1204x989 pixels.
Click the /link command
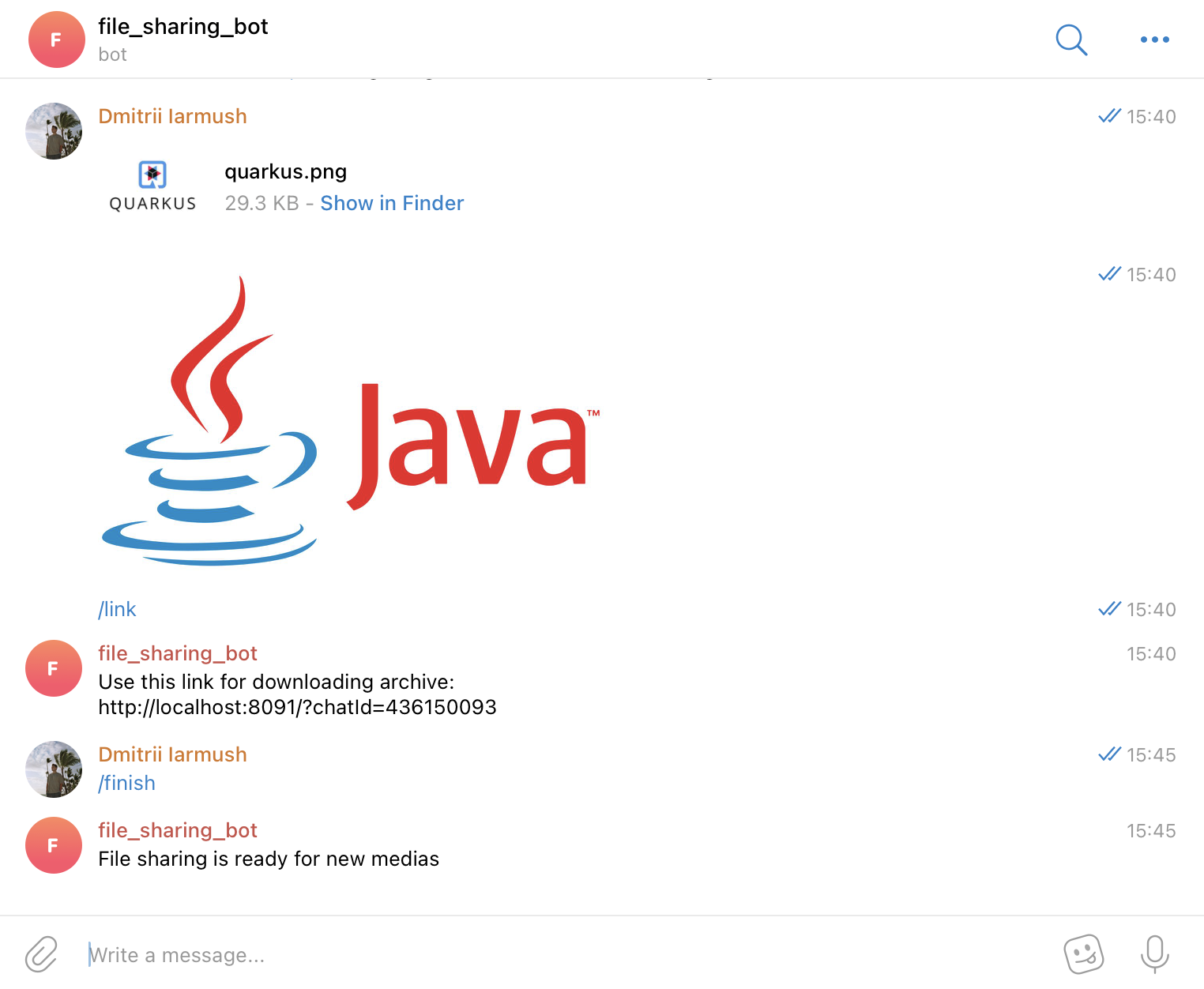pyautogui.click(x=117, y=609)
